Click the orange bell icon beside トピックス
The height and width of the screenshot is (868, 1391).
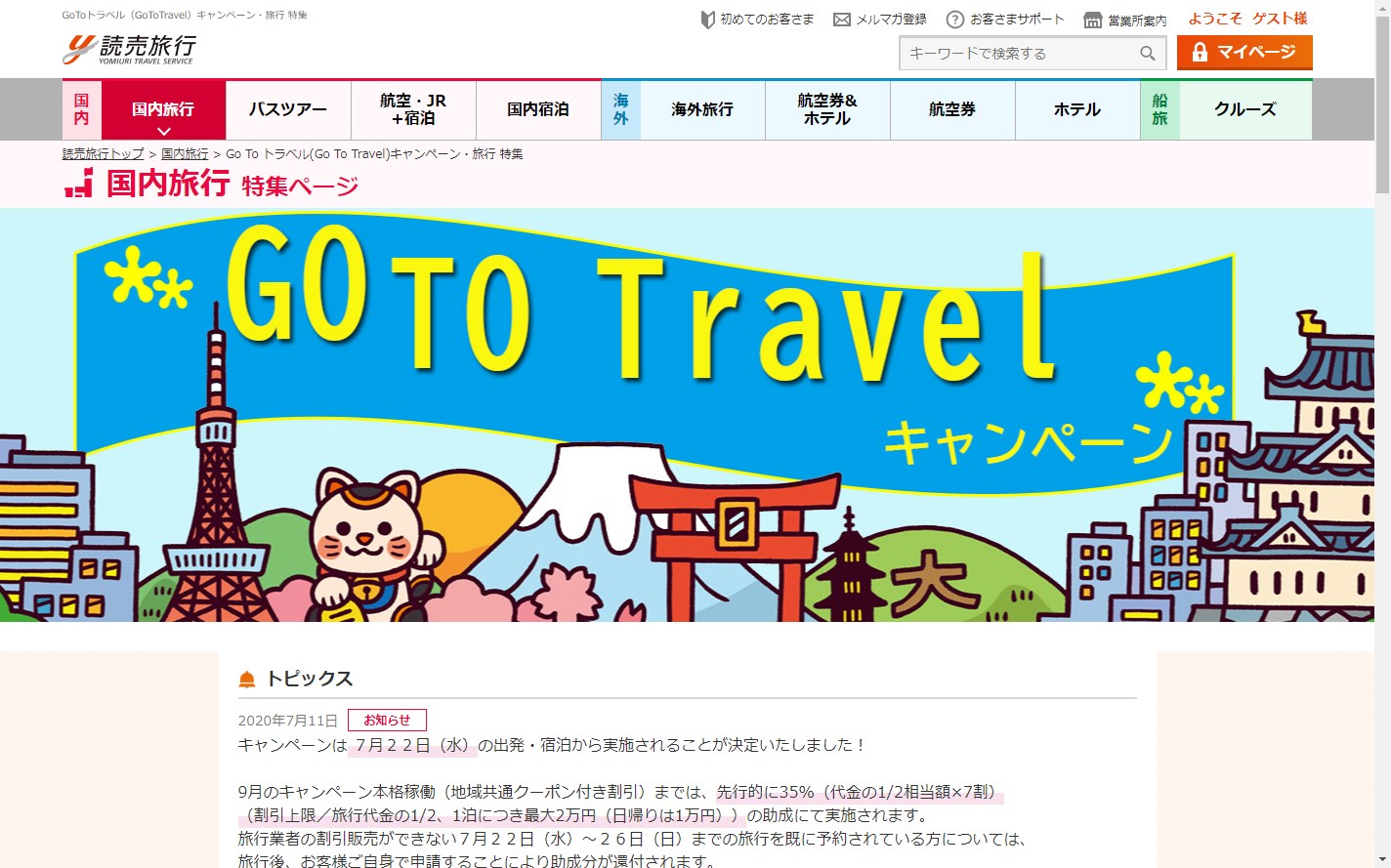coord(247,680)
